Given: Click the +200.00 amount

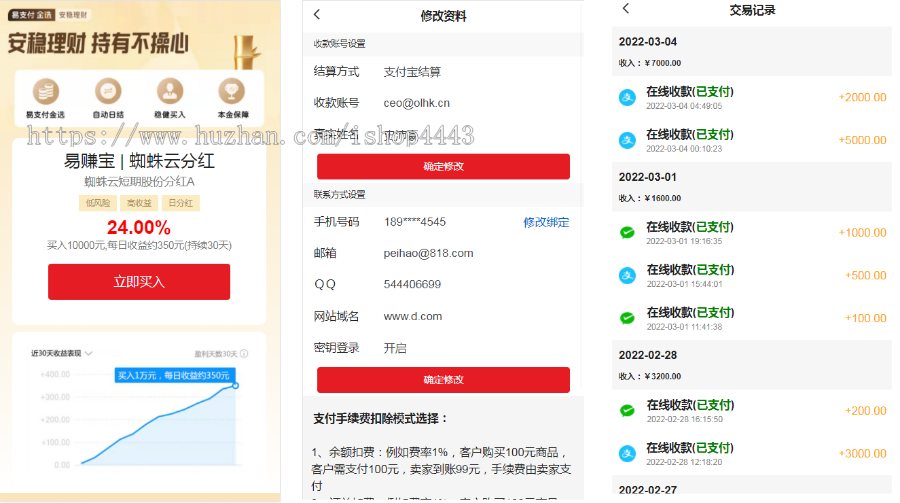Looking at the screenshot, I should point(866,411).
